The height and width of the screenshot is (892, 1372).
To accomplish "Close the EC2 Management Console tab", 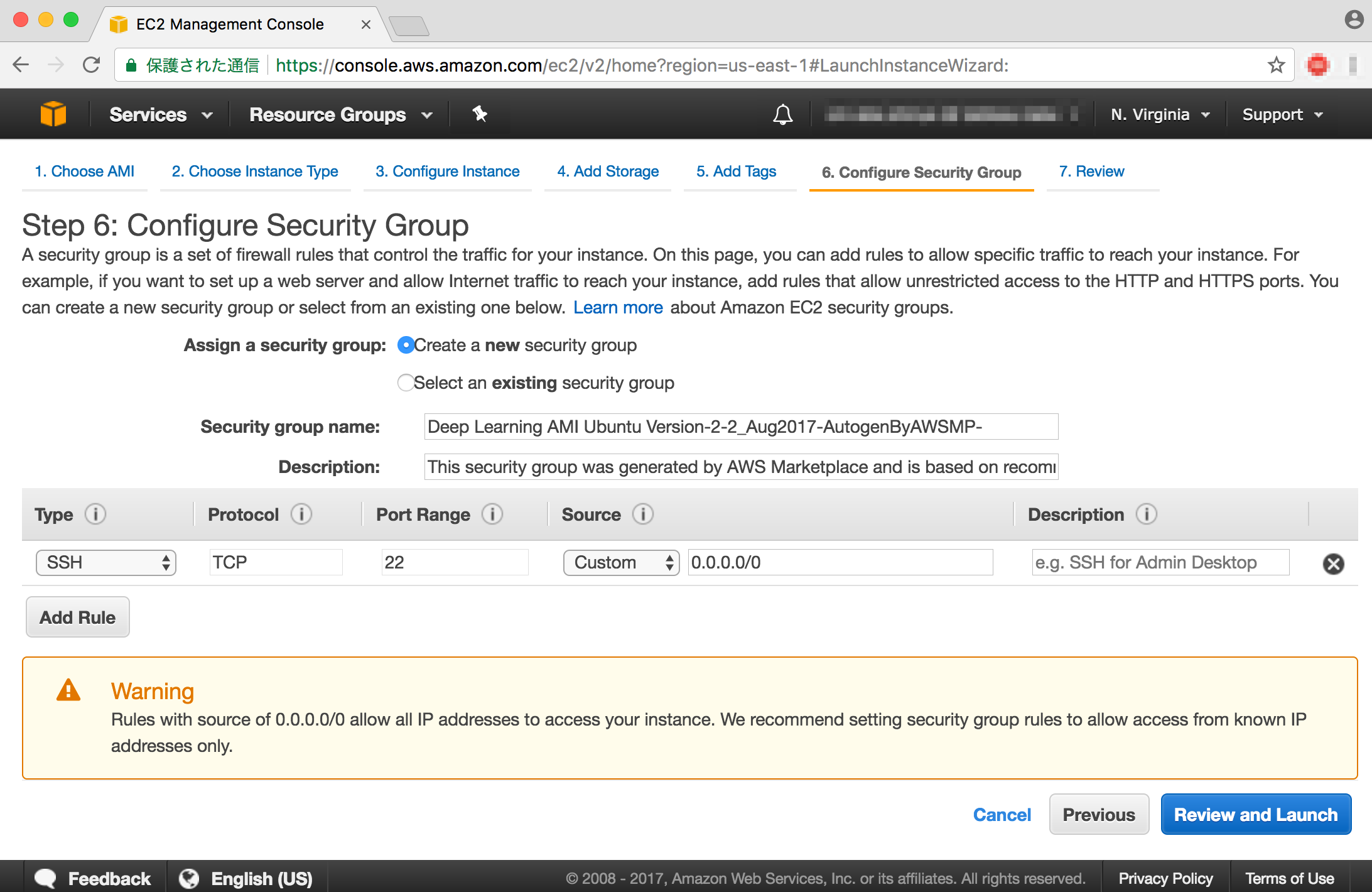I will [366, 24].
